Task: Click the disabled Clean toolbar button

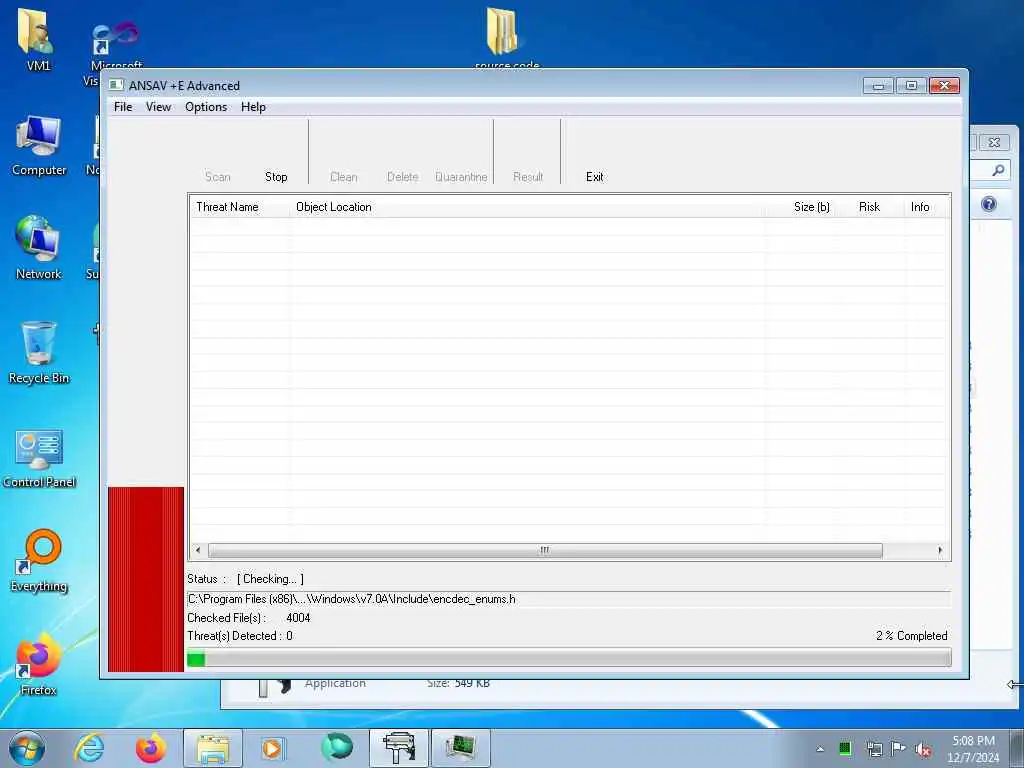Action: coord(344,177)
